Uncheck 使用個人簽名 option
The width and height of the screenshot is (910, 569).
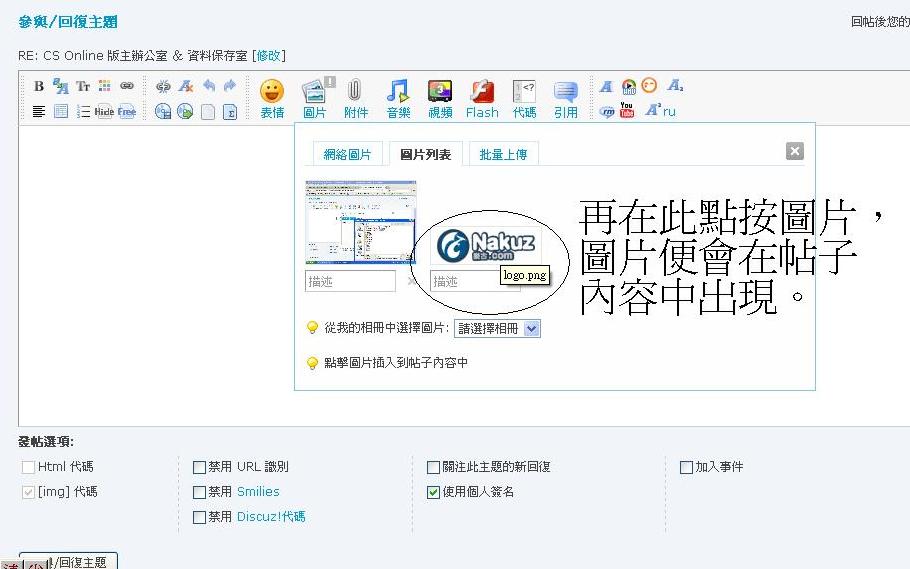(x=433, y=492)
